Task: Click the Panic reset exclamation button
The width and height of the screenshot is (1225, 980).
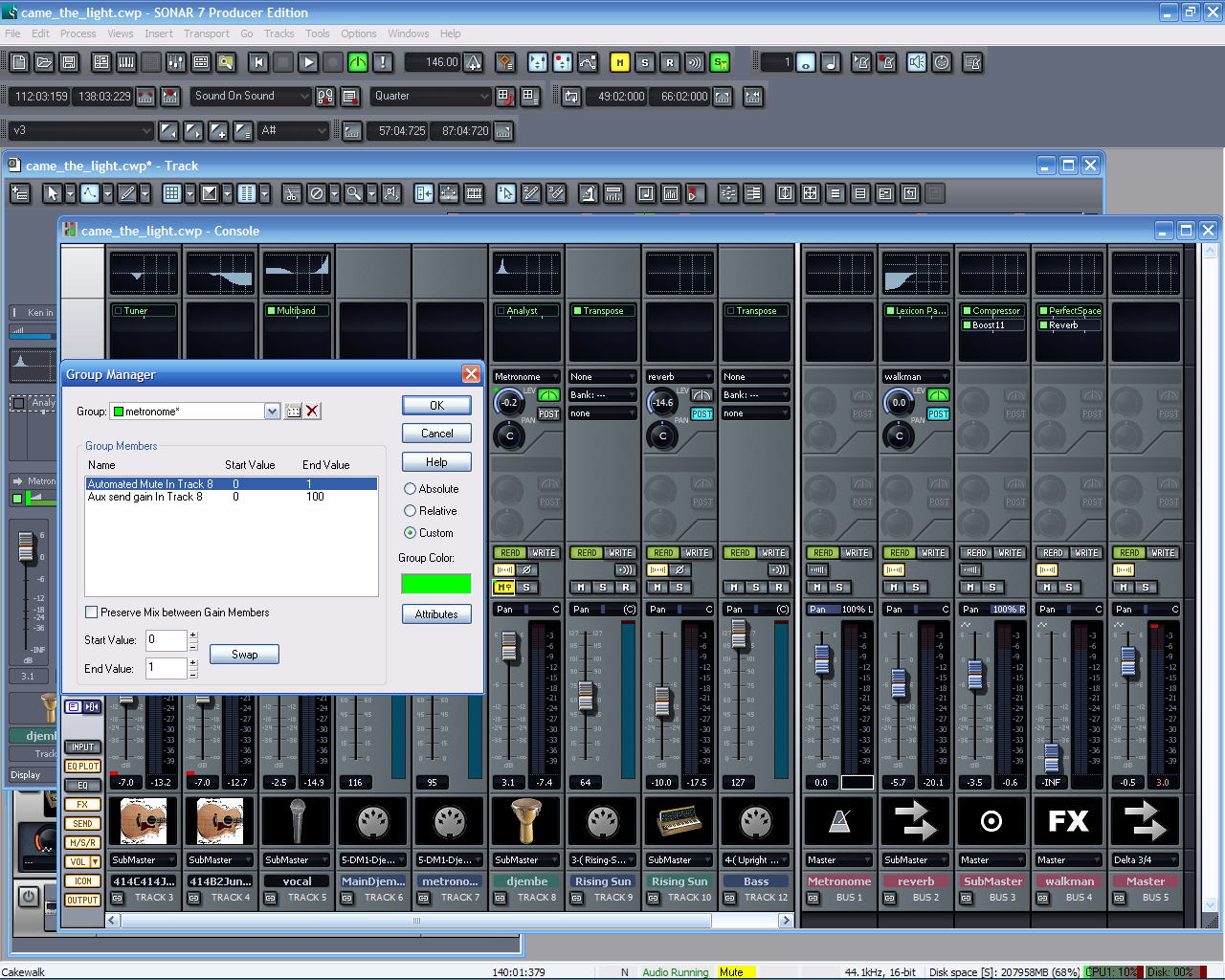Action: (383, 62)
